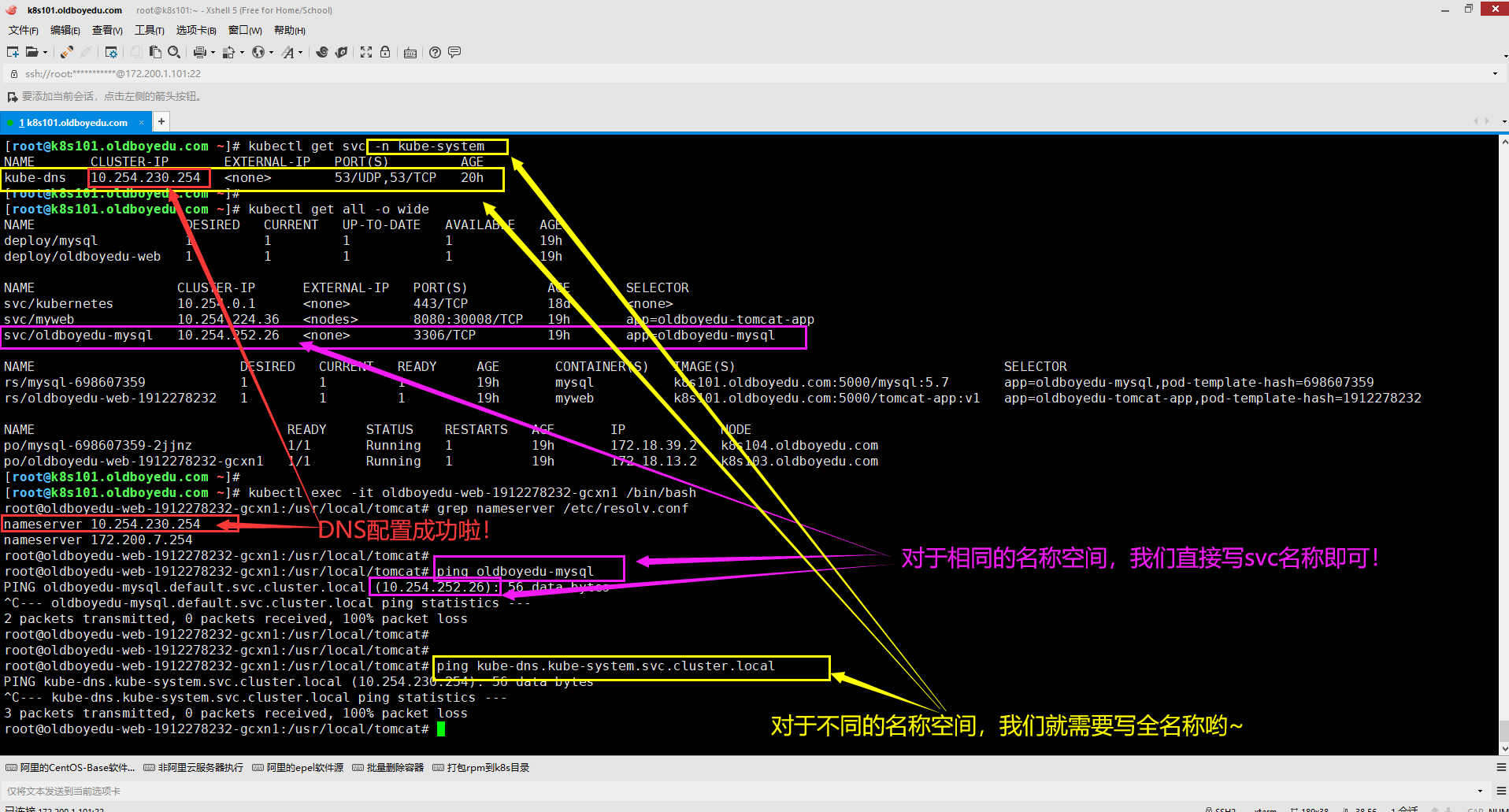Viewport: 1509px width, 812px height.
Task: Toggle full screen mode
Action: point(366,52)
